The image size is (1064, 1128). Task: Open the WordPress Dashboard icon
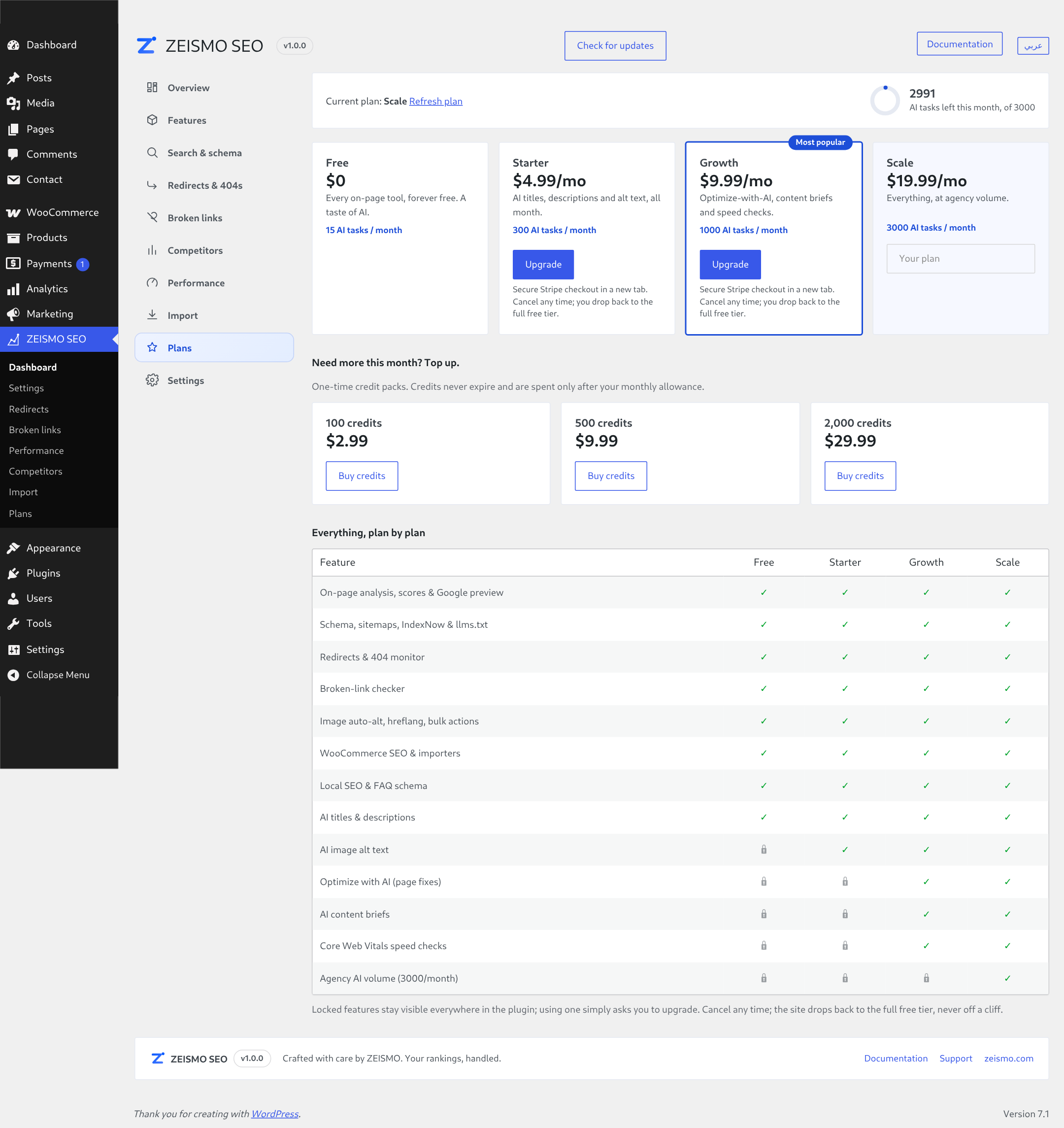click(x=14, y=45)
